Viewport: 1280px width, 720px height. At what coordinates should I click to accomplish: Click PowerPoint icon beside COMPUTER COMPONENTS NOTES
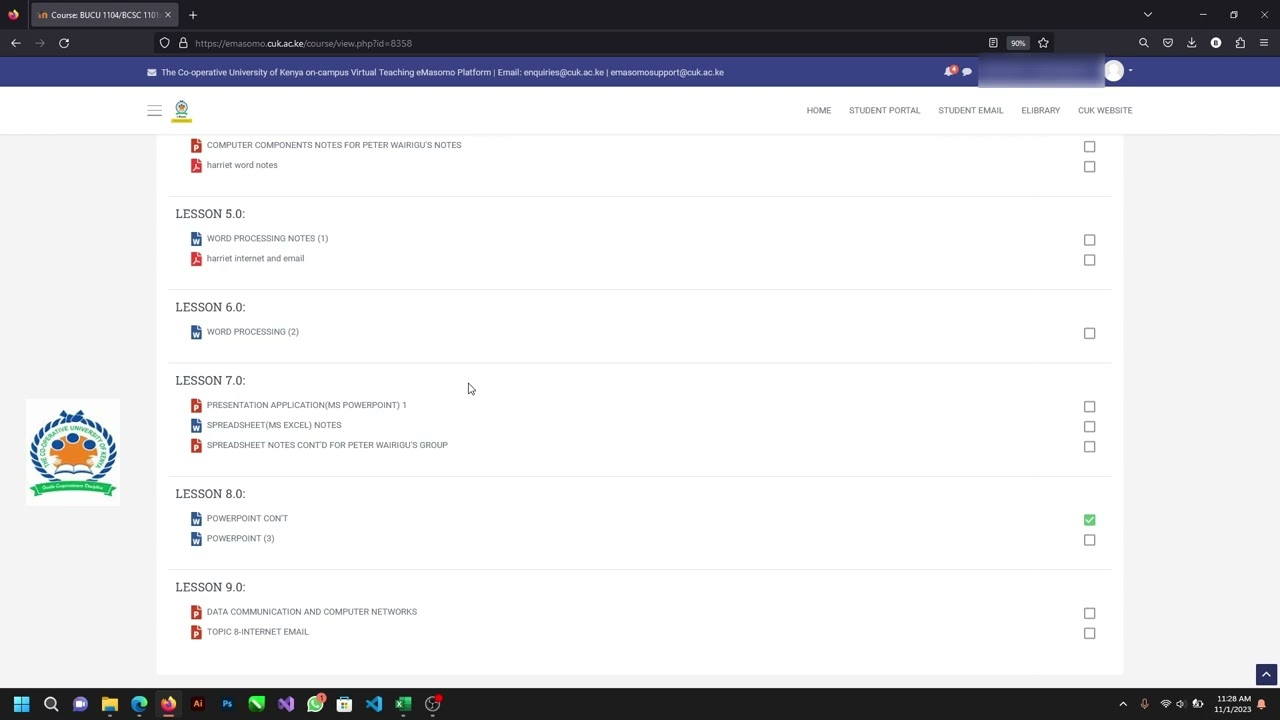click(x=196, y=146)
